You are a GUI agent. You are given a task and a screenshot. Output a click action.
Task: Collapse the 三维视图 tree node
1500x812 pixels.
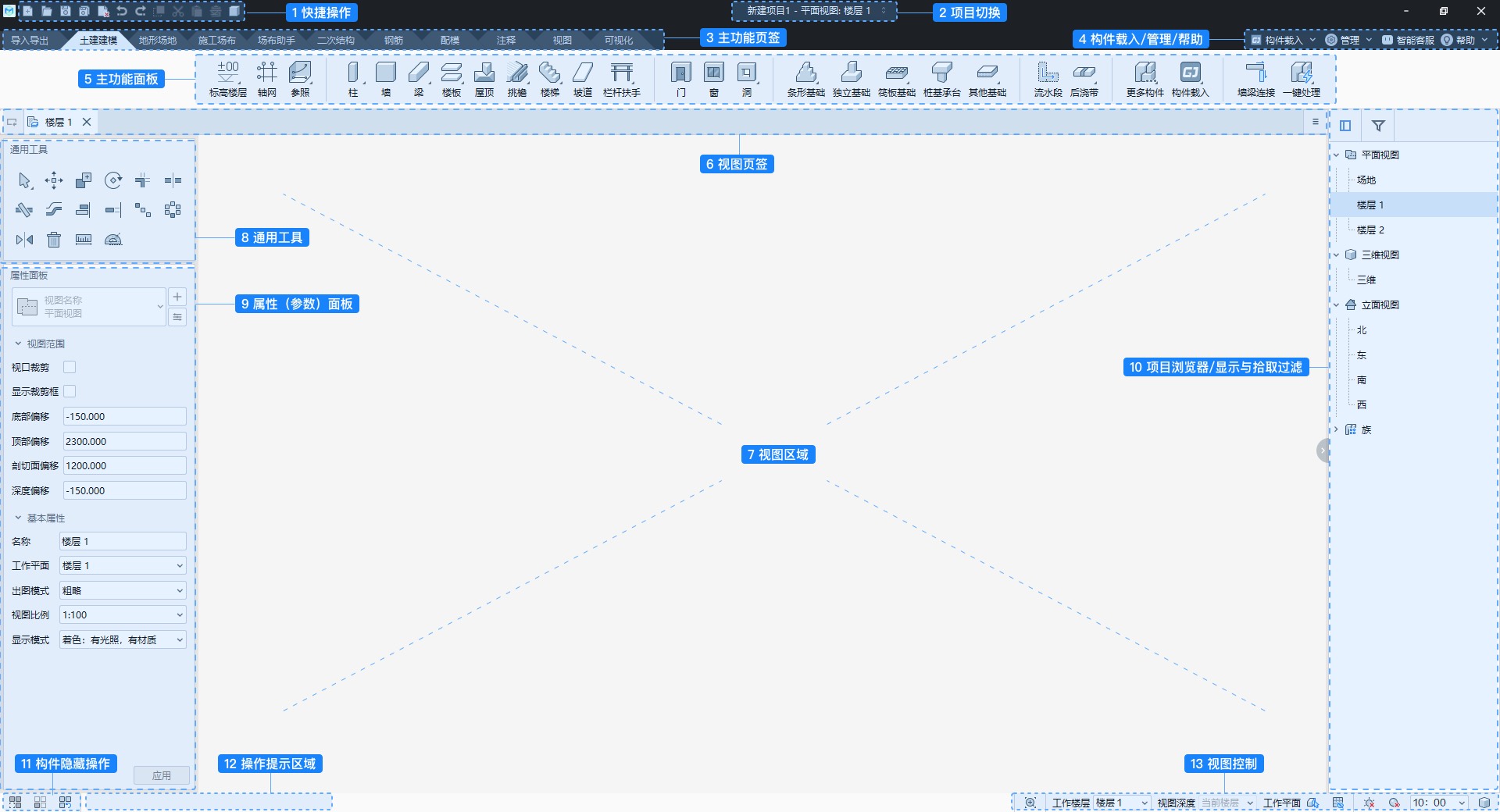(1336, 255)
